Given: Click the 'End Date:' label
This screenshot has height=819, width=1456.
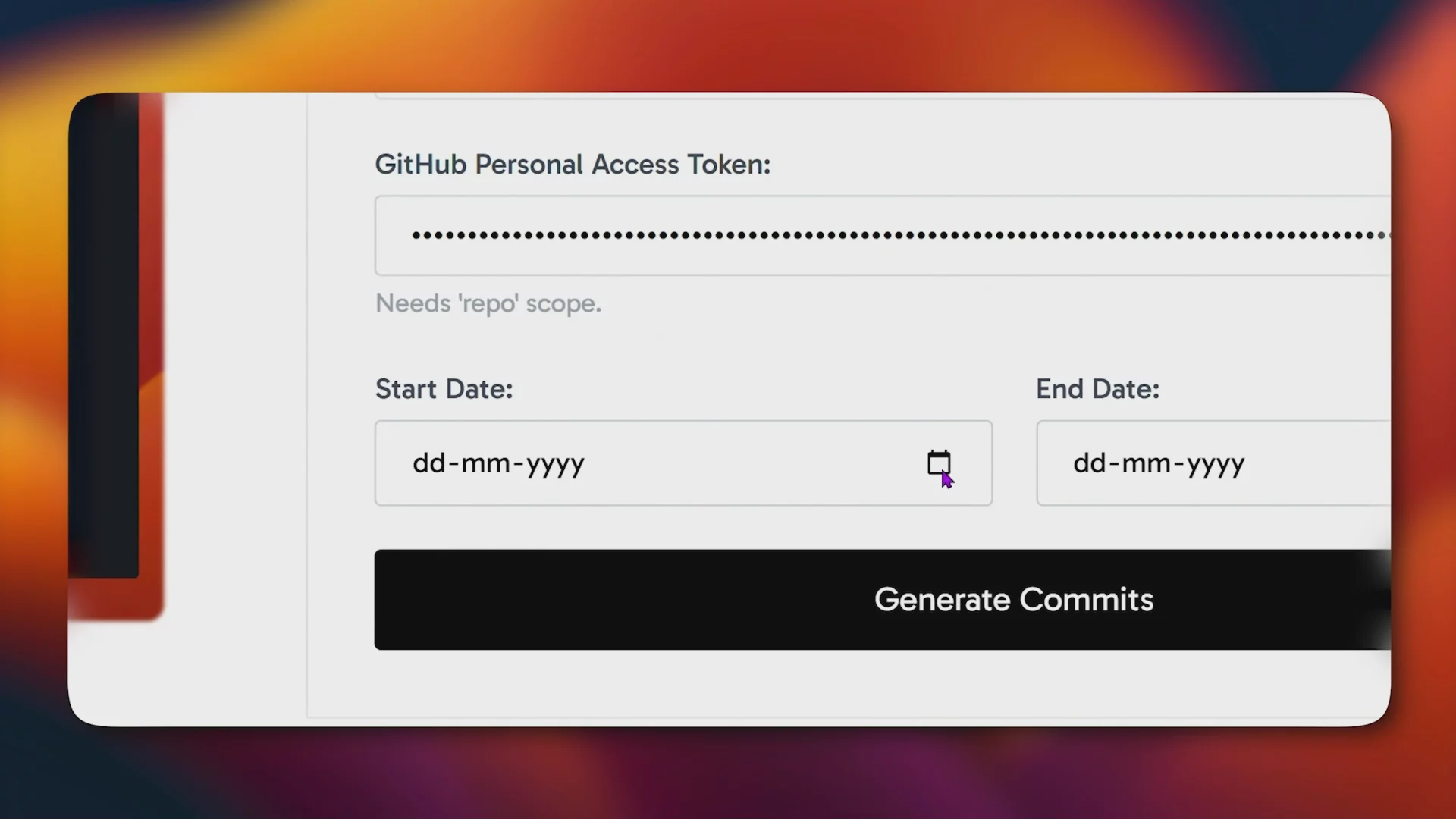Looking at the screenshot, I should click(1097, 389).
